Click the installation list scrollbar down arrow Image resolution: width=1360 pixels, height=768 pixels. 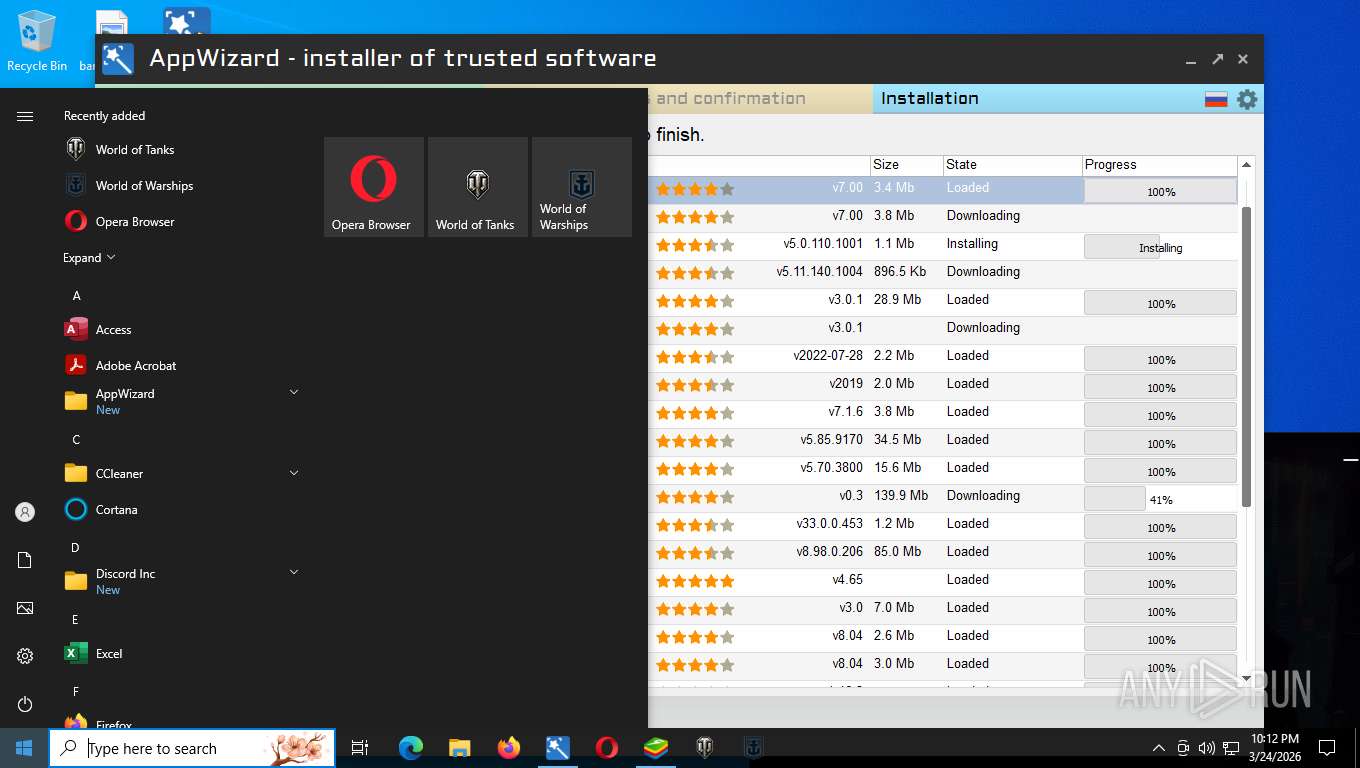pyautogui.click(x=1246, y=678)
